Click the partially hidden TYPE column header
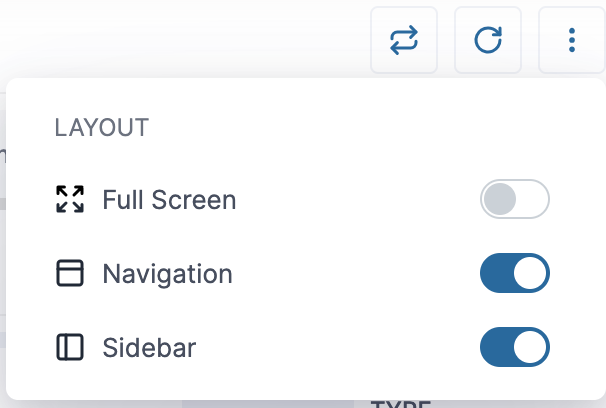The image size is (606, 408). (401, 403)
